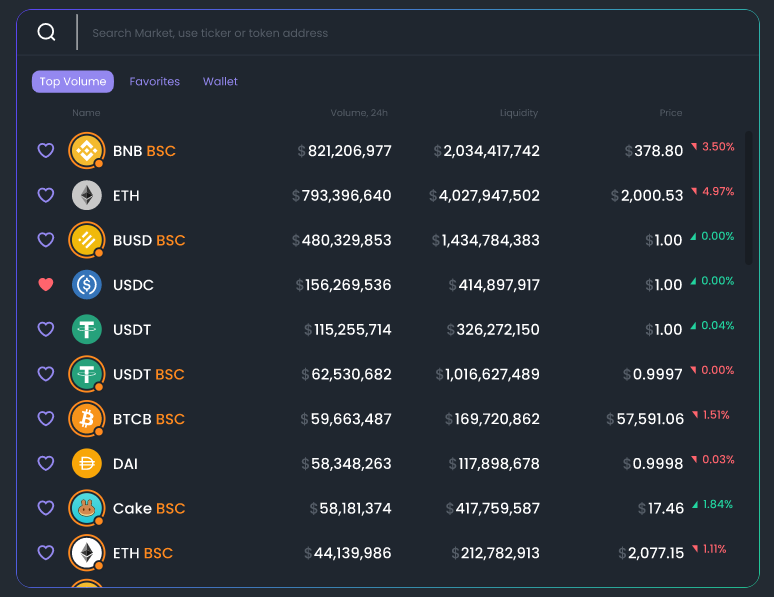Click BNB price $378.80
The height and width of the screenshot is (597, 774).
654,151
